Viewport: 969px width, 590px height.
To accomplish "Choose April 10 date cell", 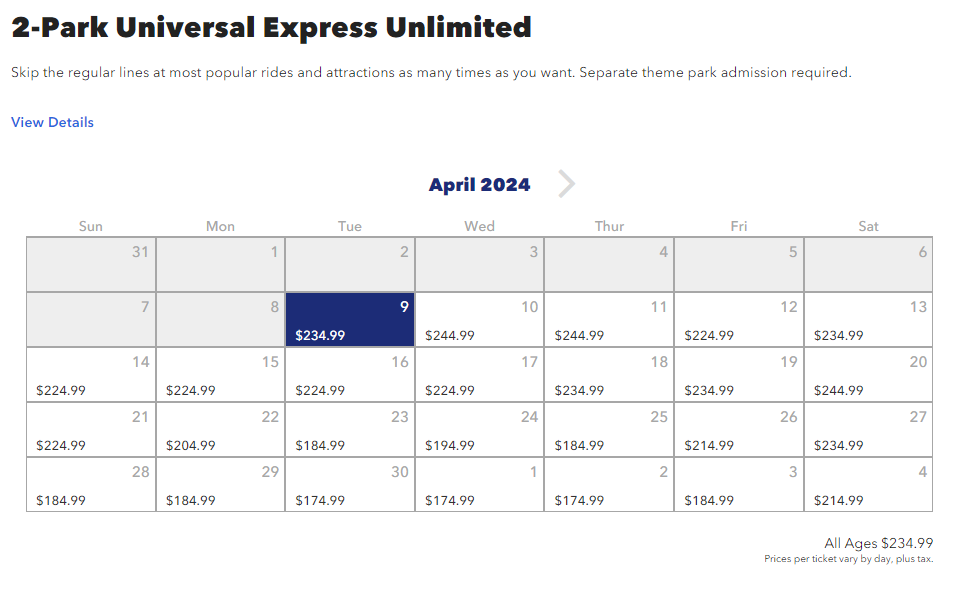I will [479, 320].
